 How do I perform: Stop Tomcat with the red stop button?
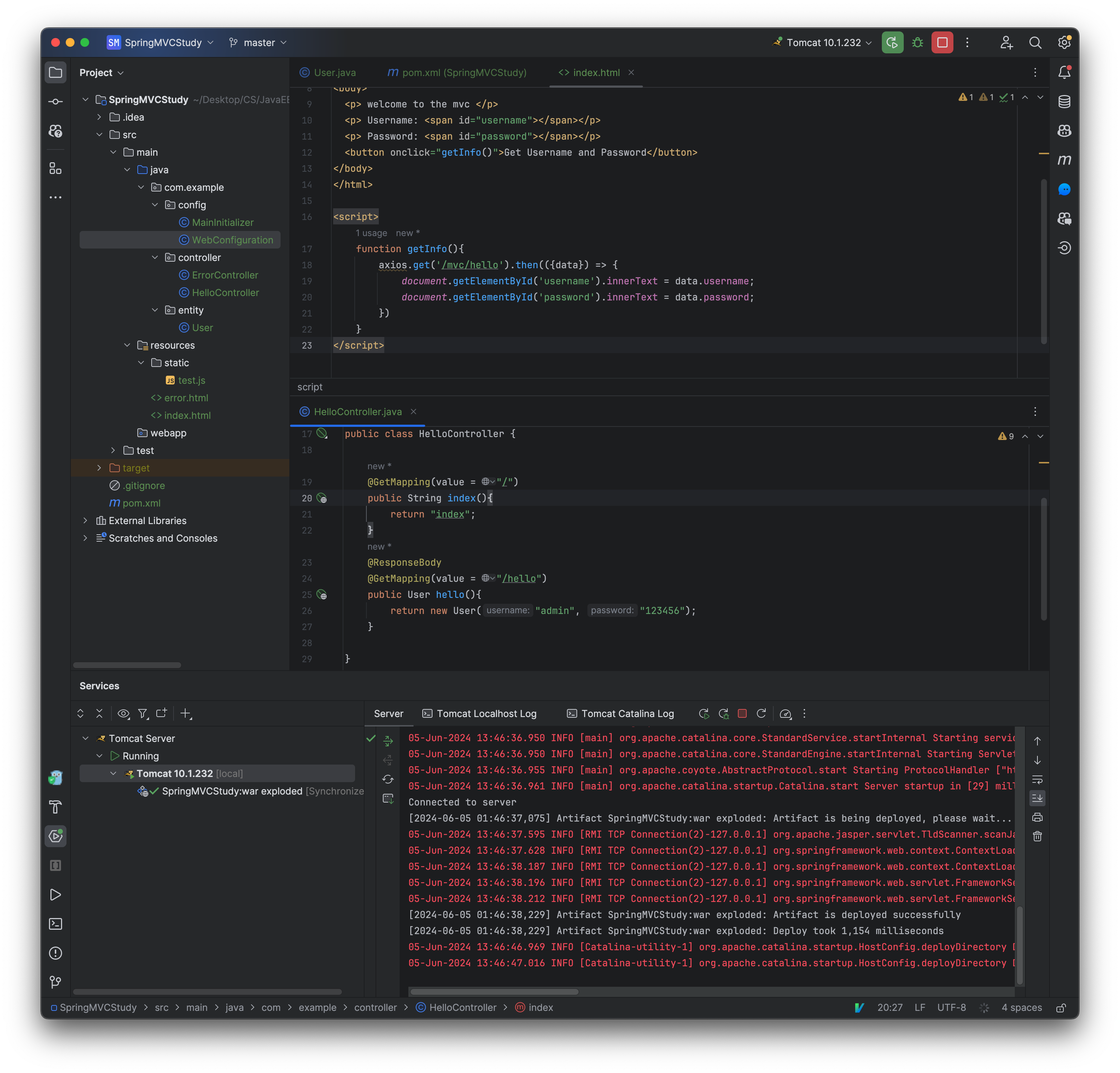click(942, 42)
